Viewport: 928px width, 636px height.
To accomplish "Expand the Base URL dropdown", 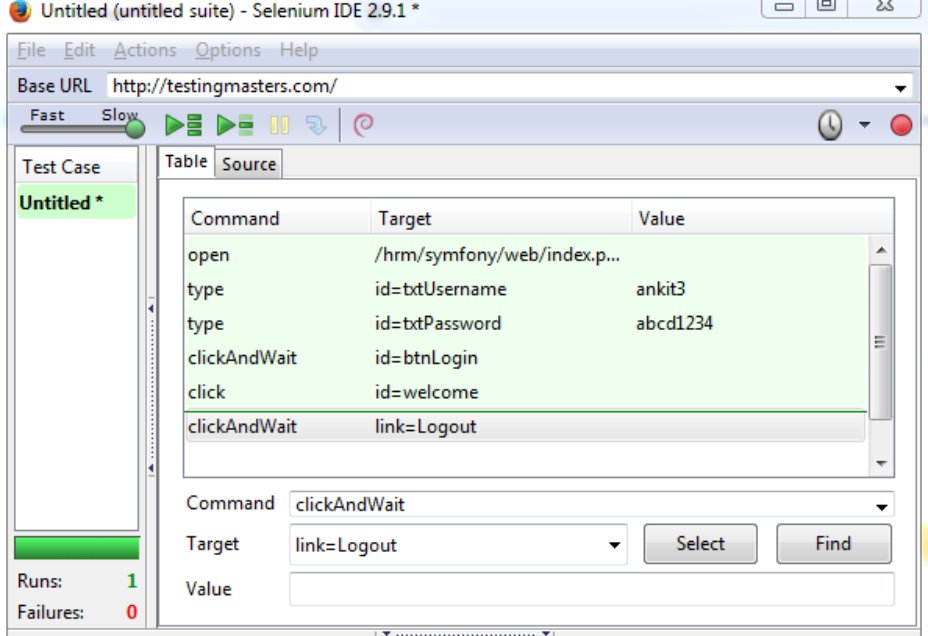I will click(x=901, y=87).
